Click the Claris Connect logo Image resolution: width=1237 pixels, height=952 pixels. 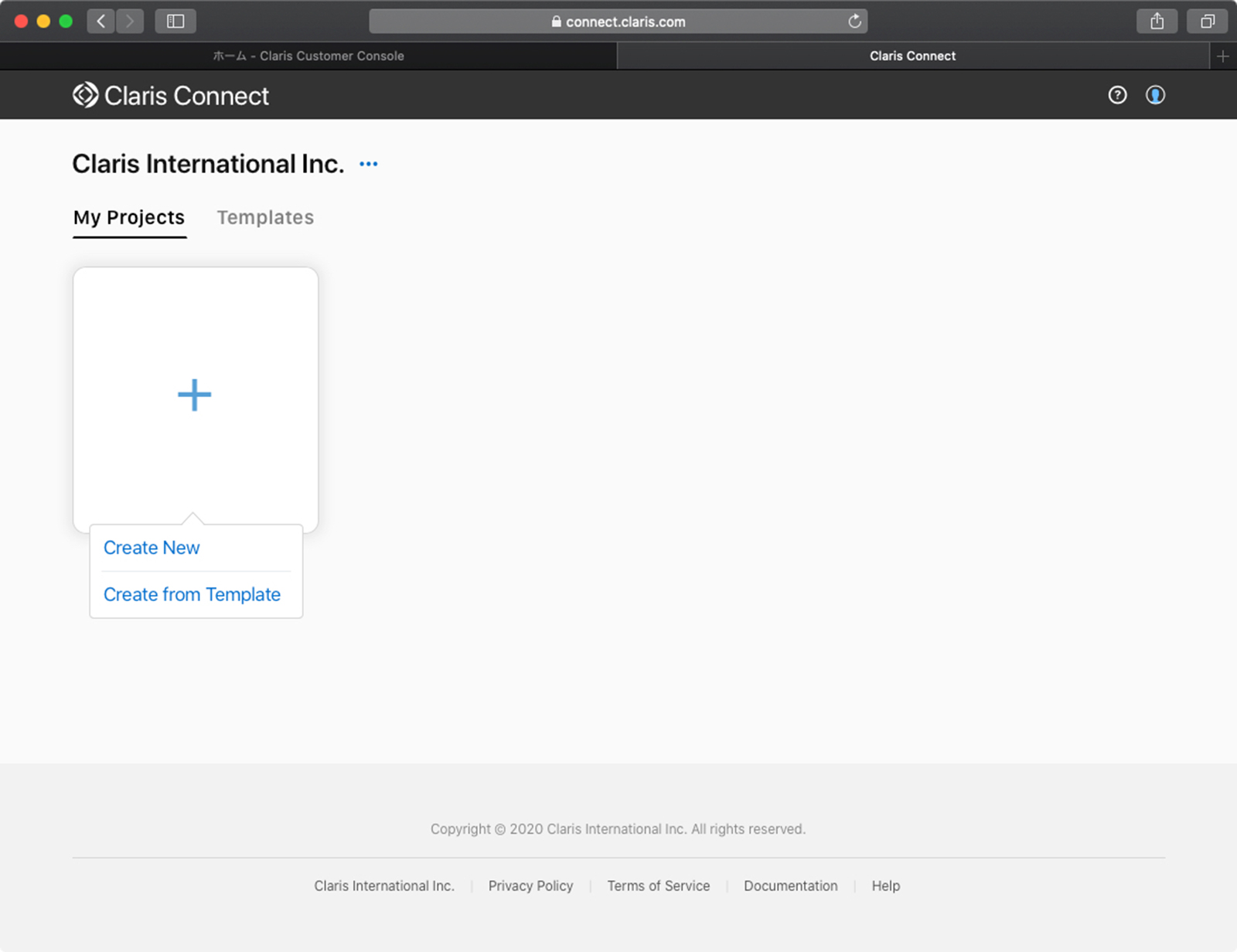(x=170, y=96)
